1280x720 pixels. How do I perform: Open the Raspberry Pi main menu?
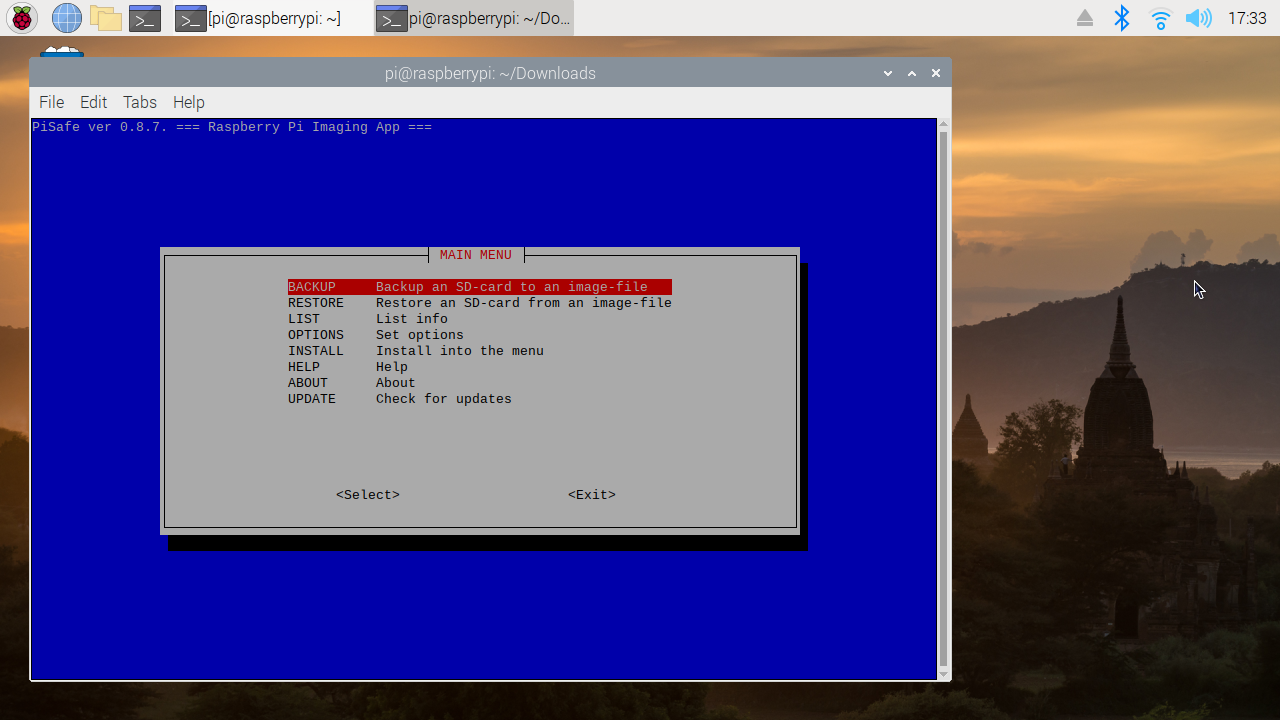coord(21,18)
